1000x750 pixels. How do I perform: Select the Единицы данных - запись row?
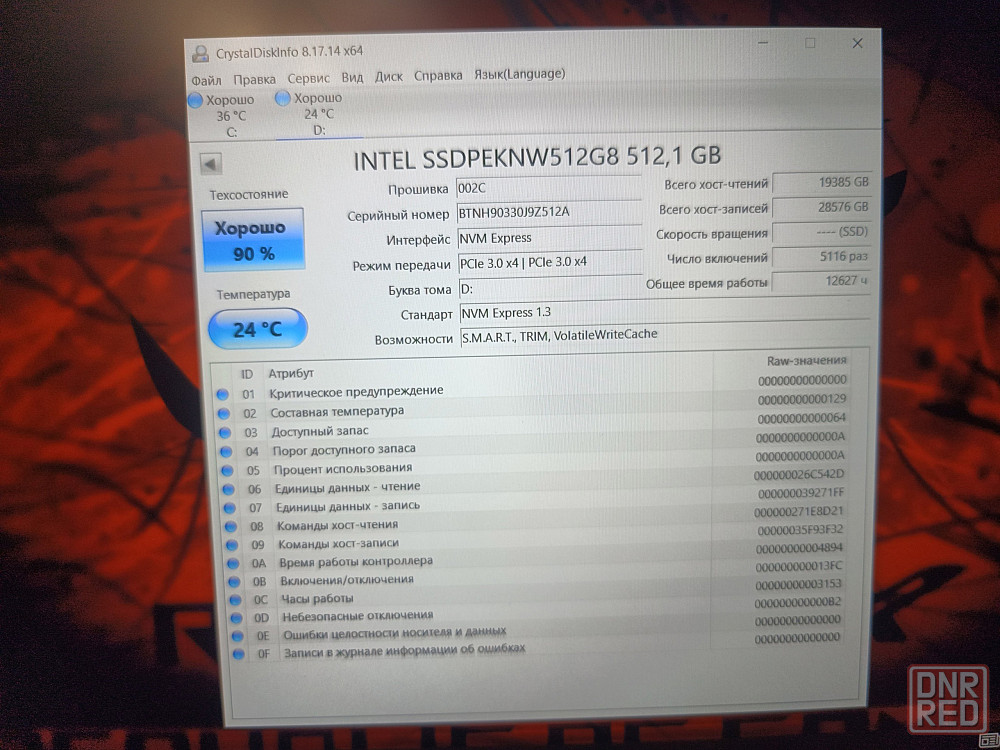(533, 502)
